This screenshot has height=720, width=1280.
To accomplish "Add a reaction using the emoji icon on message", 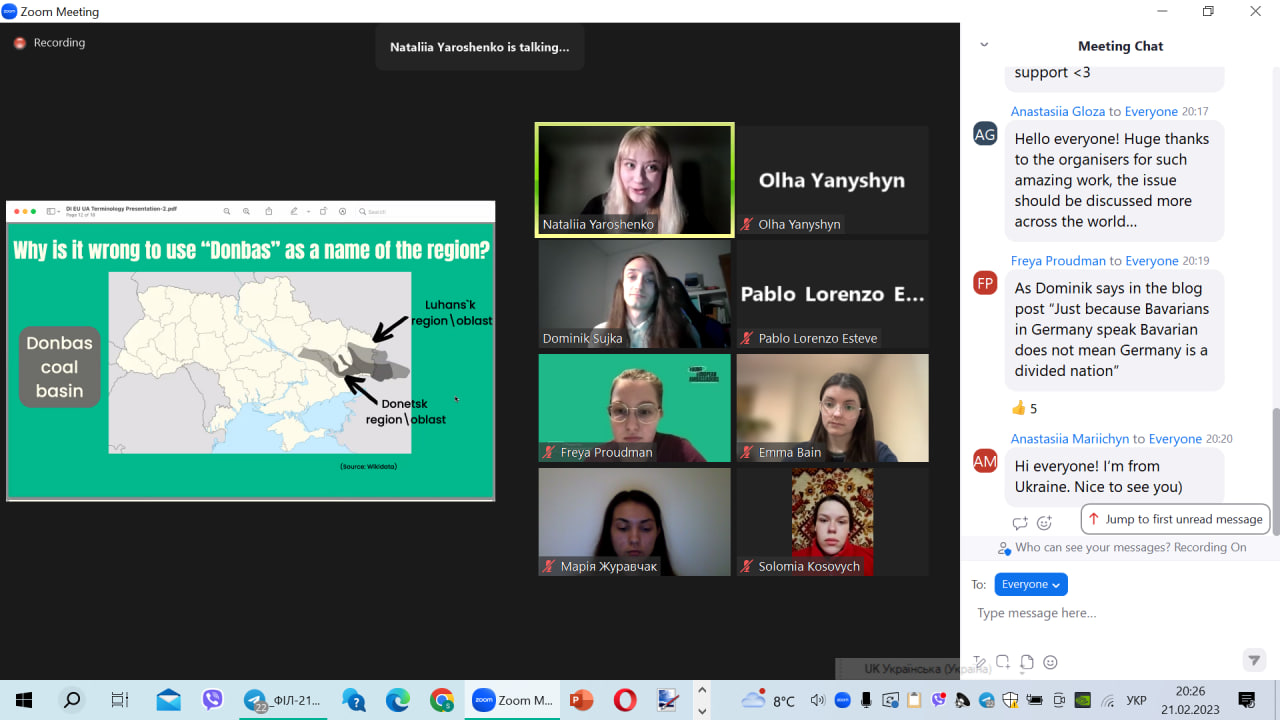I will (x=1044, y=523).
